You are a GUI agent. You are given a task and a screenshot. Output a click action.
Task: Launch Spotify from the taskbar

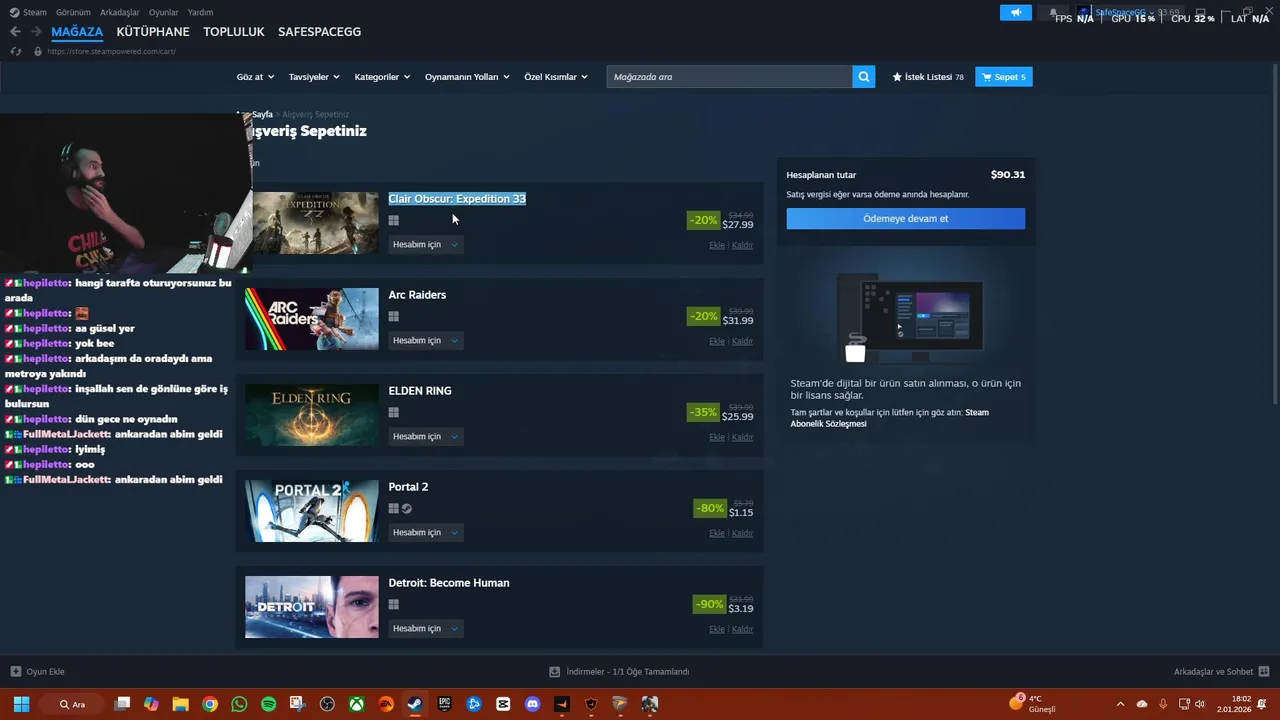pos(268,704)
